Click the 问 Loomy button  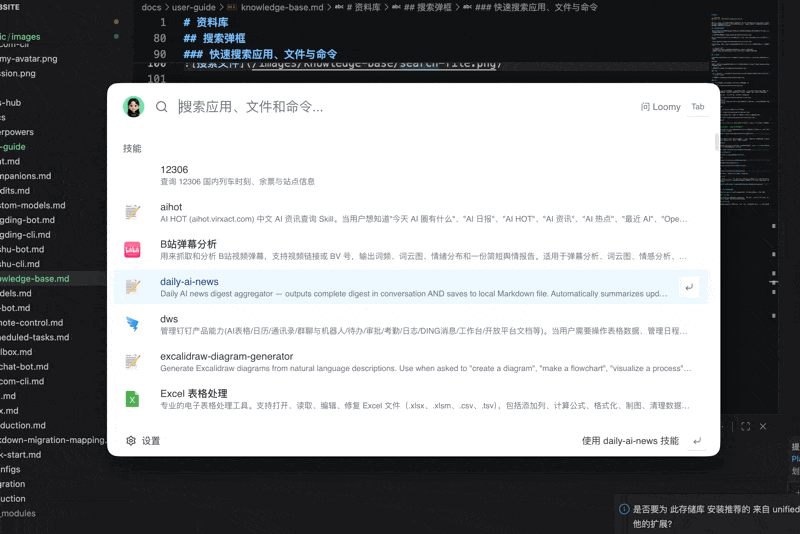point(660,107)
